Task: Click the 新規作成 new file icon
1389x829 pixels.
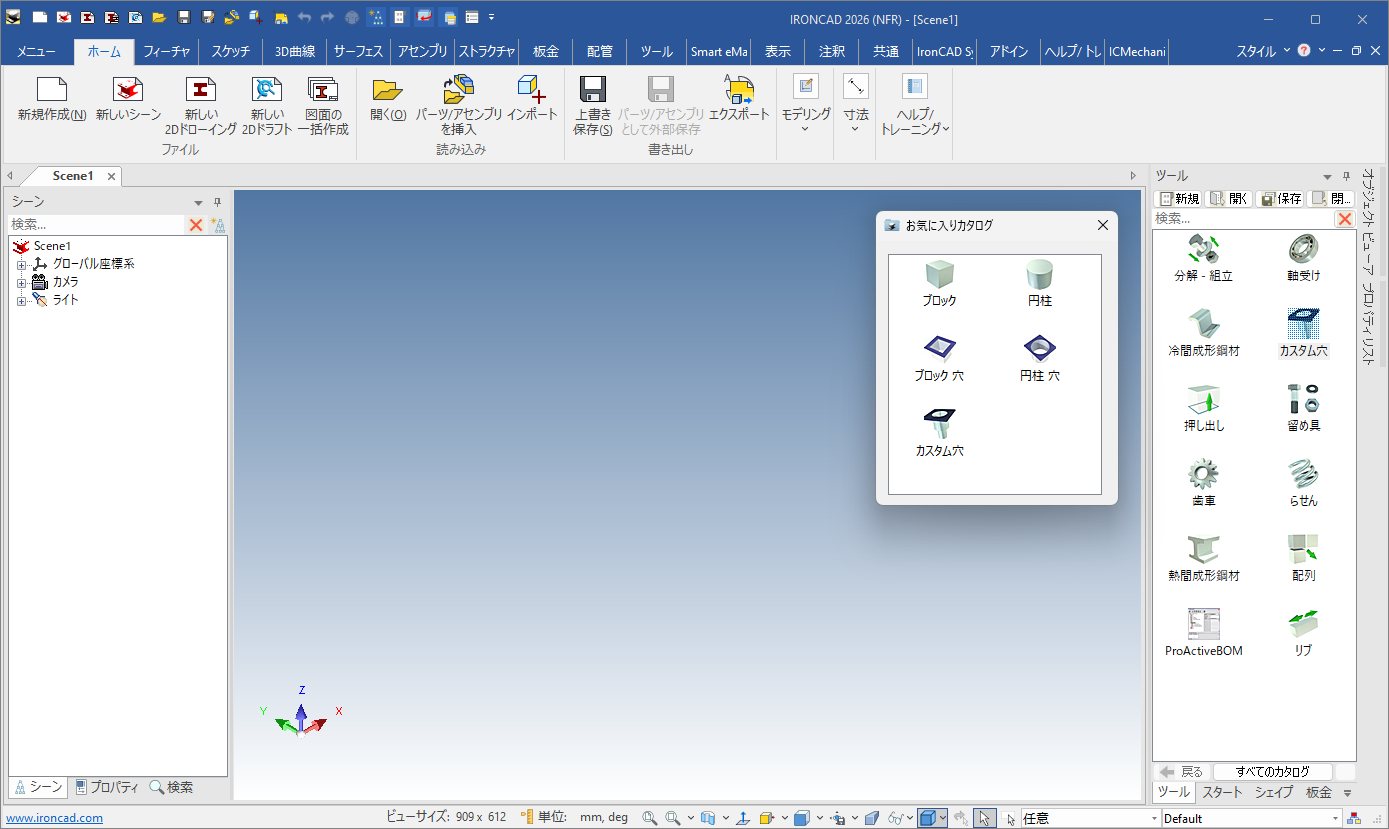Action: (51, 89)
